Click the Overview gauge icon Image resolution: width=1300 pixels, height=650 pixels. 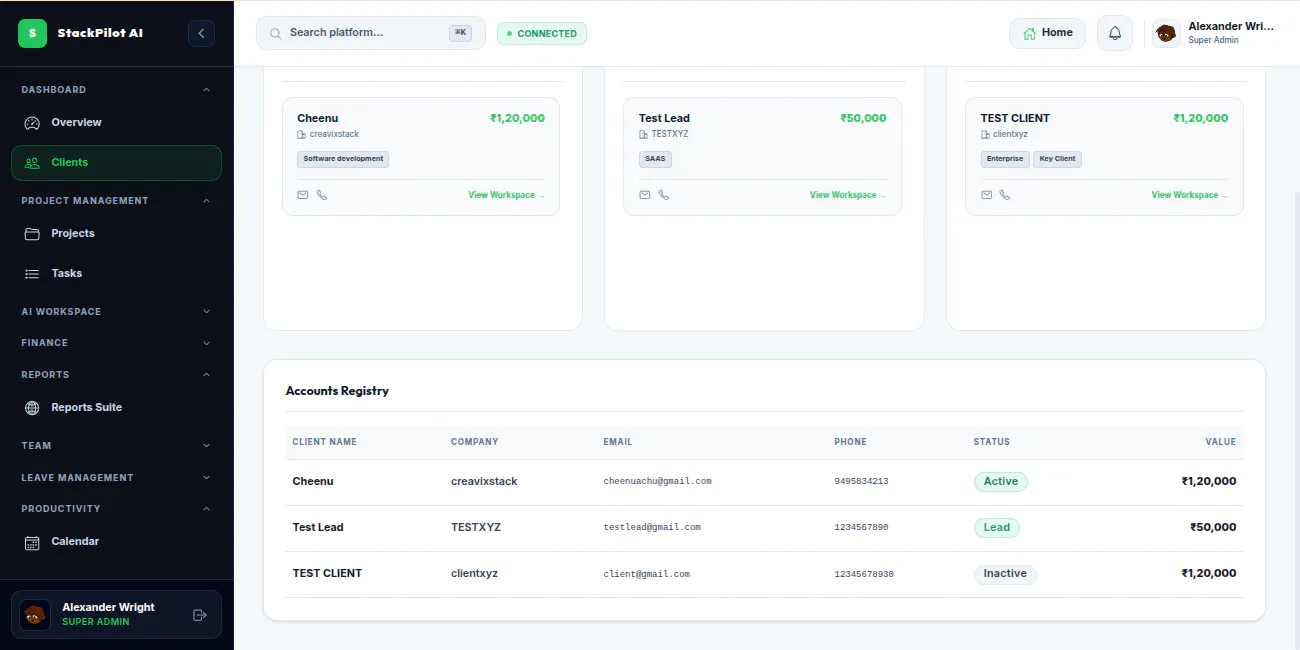coord(32,123)
